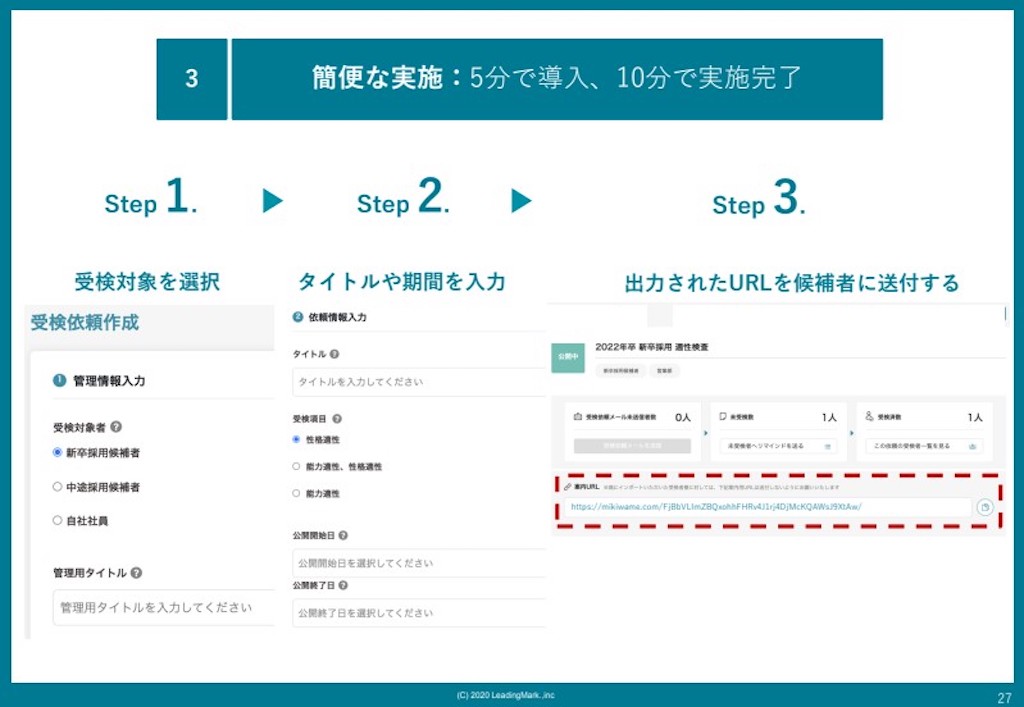Screen dimensions: 1024x707
Task: Click the person icon on 受検済数 card
Action: (870, 414)
